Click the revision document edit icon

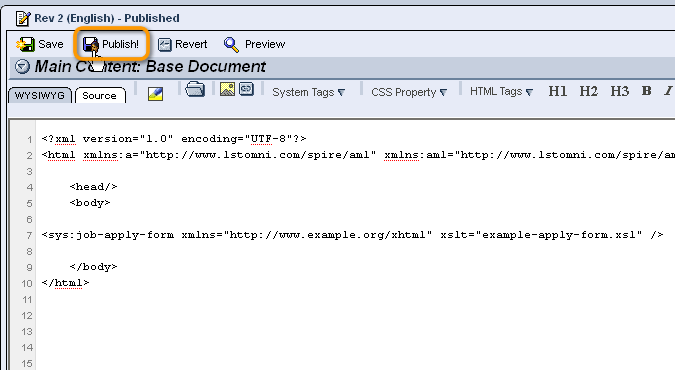pos(23,19)
